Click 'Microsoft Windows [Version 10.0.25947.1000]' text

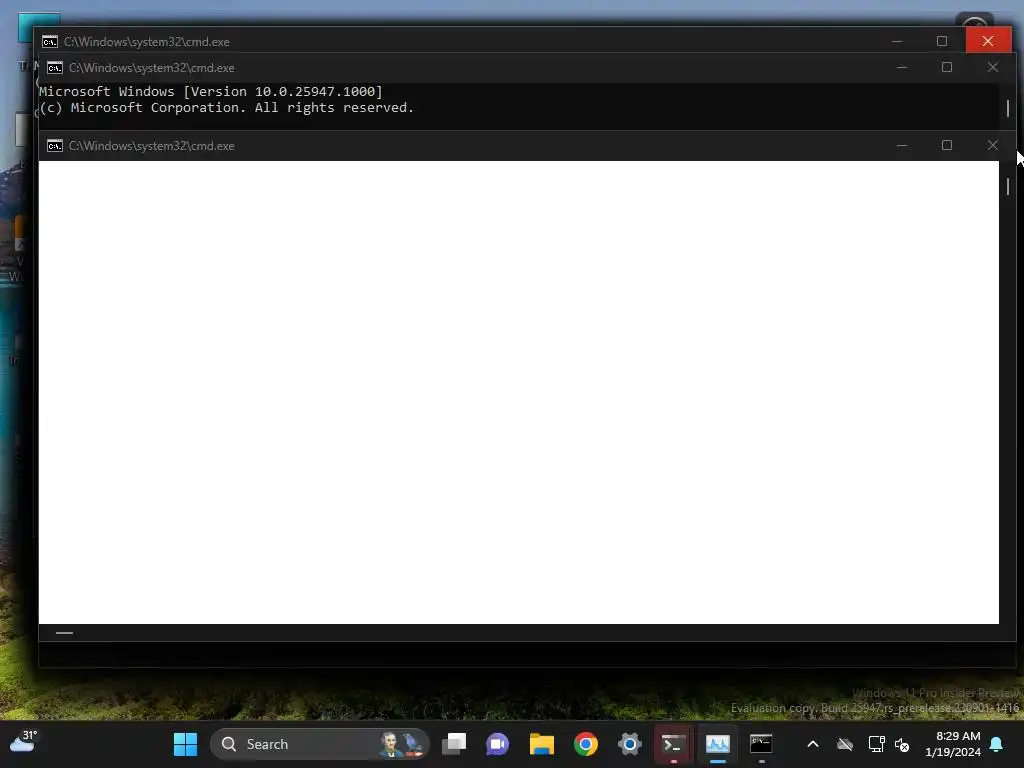210,91
